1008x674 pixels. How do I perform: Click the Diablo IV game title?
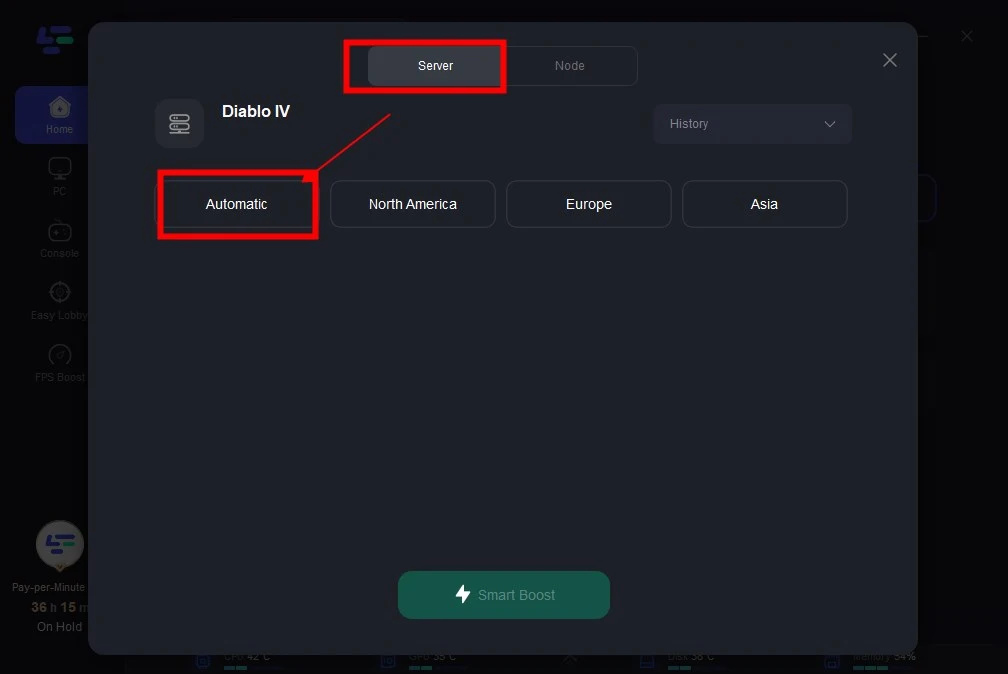[256, 111]
